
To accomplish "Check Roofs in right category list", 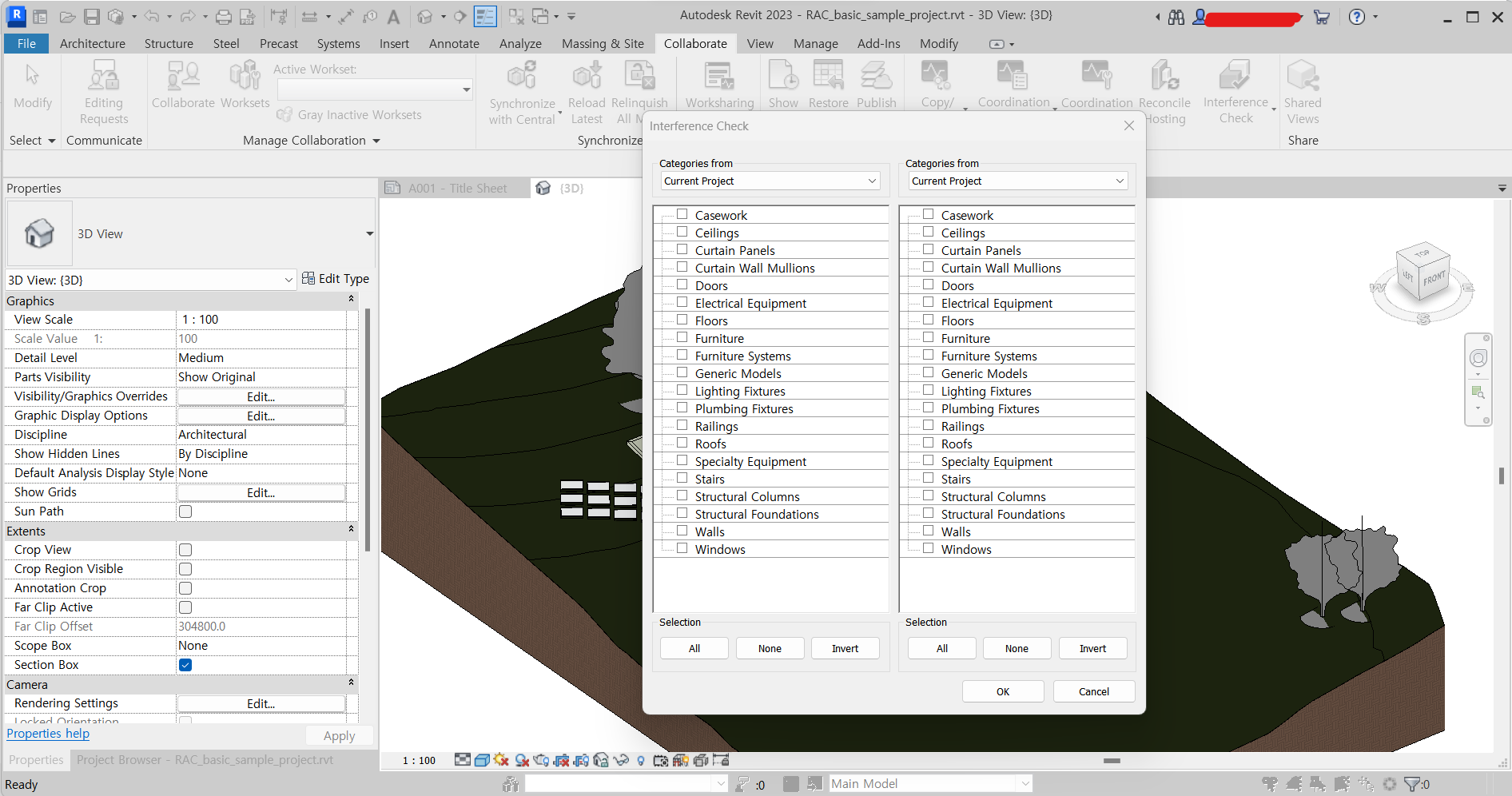I will pyautogui.click(x=929, y=443).
